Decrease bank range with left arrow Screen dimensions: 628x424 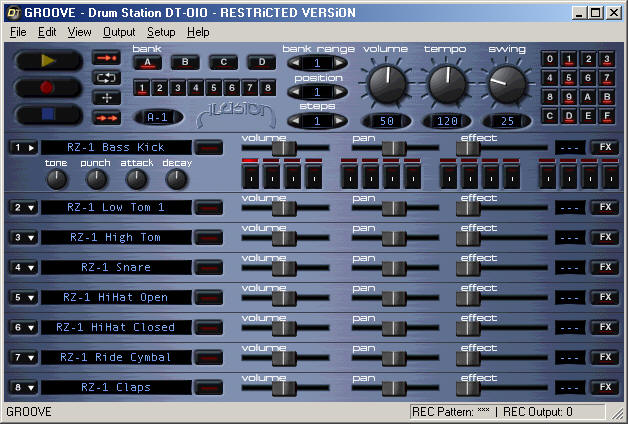(295, 63)
